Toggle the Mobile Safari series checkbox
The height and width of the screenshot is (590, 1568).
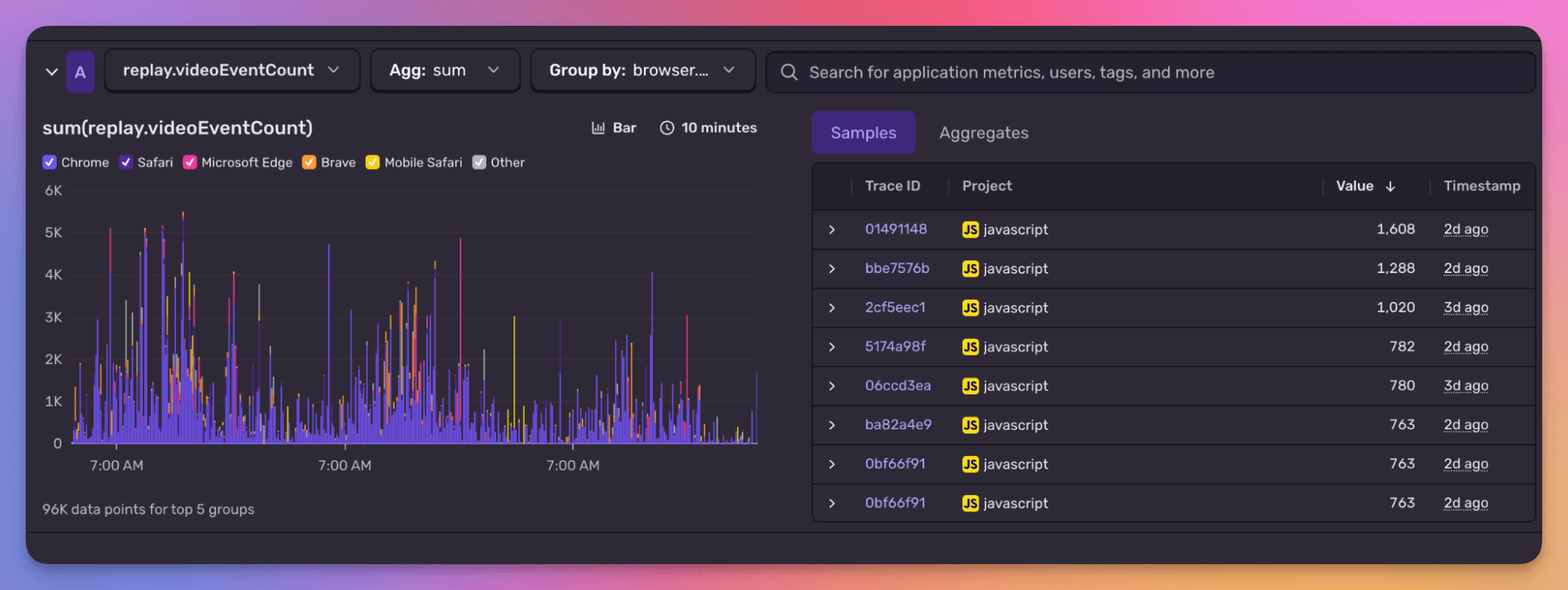[x=373, y=162]
